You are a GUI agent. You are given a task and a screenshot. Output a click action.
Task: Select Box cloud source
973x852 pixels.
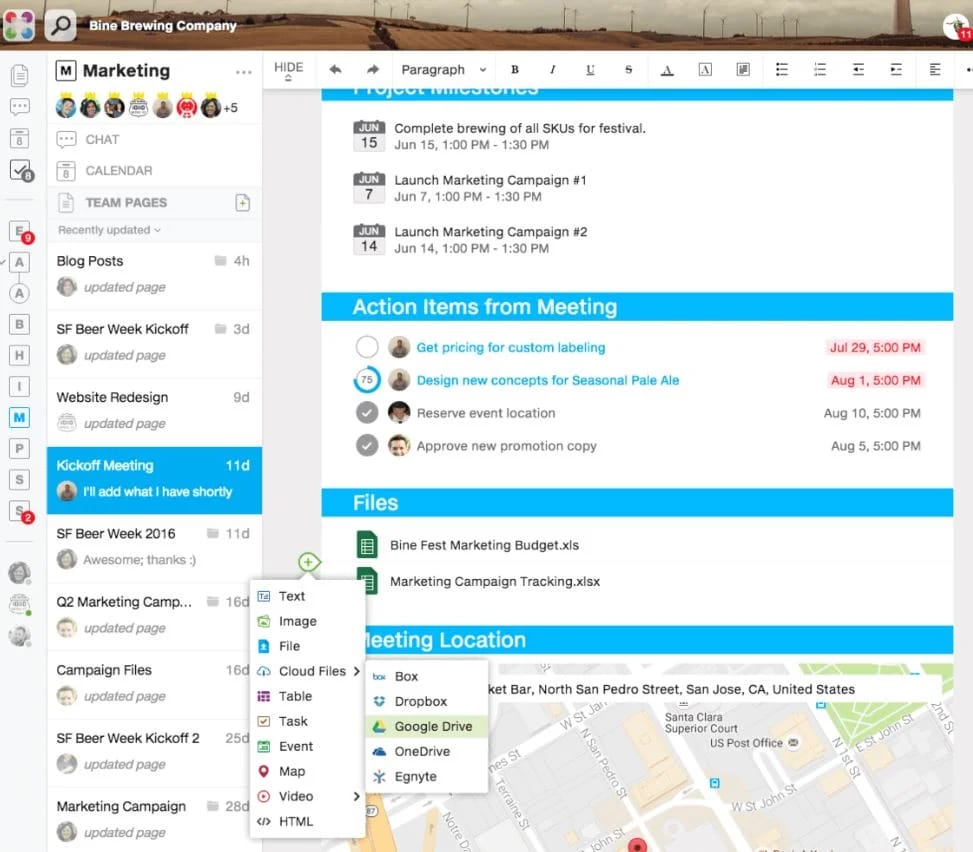(x=427, y=676)
